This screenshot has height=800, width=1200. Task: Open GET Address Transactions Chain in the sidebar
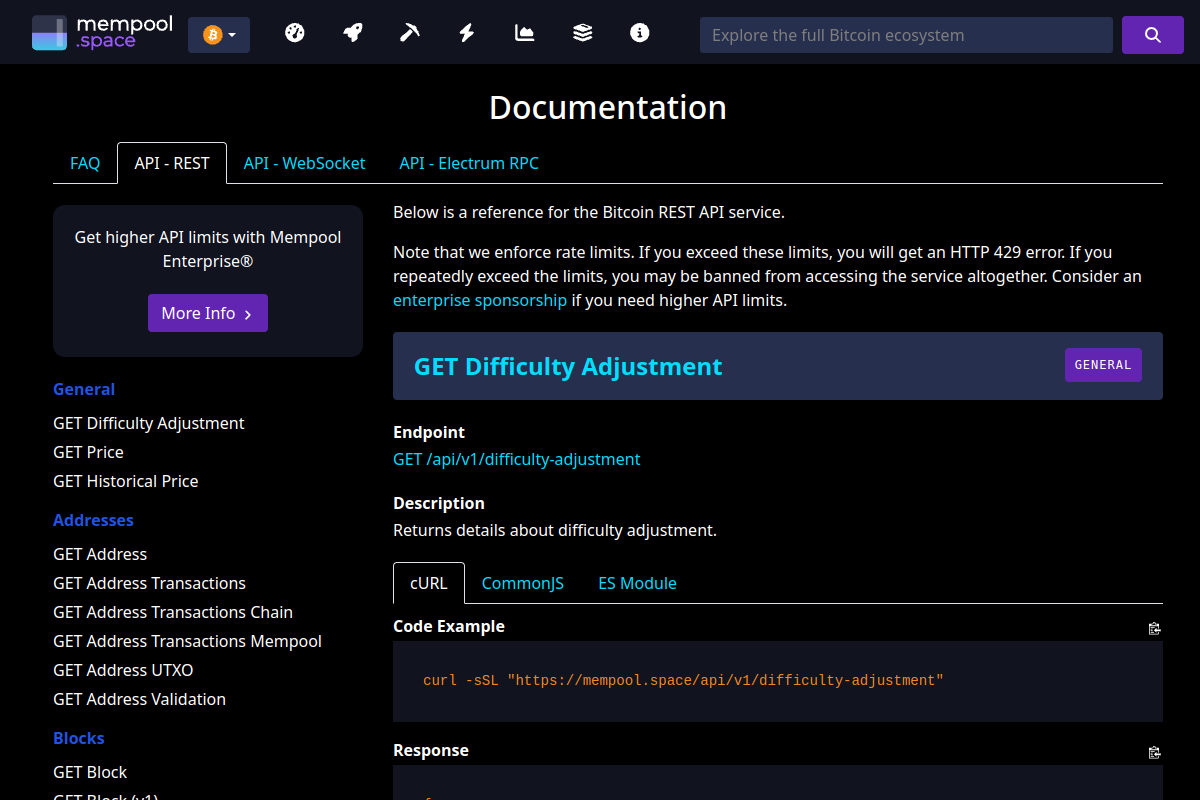[173, 612]
